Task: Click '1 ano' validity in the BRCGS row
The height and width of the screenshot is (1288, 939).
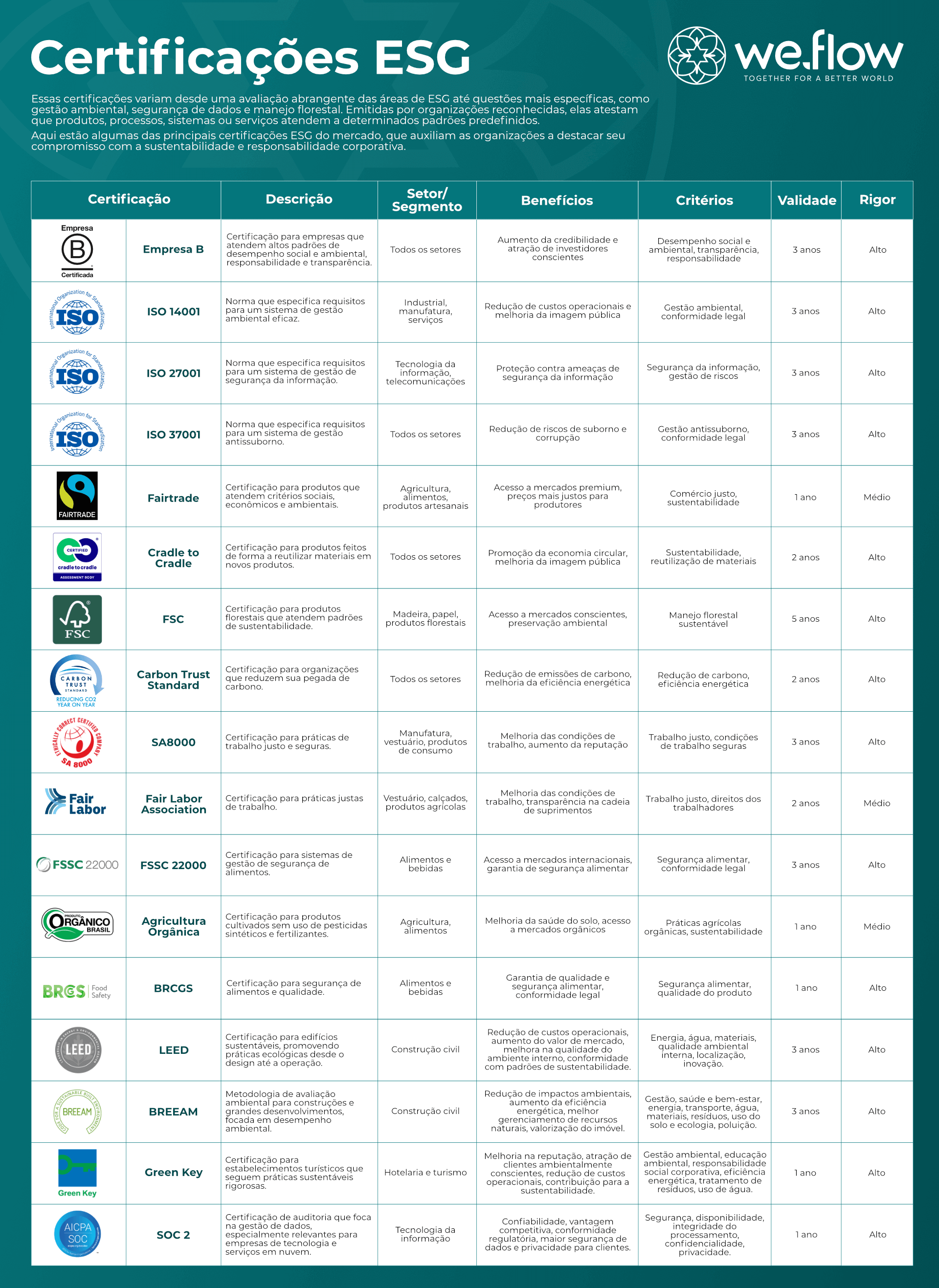Action: point(806,988)
